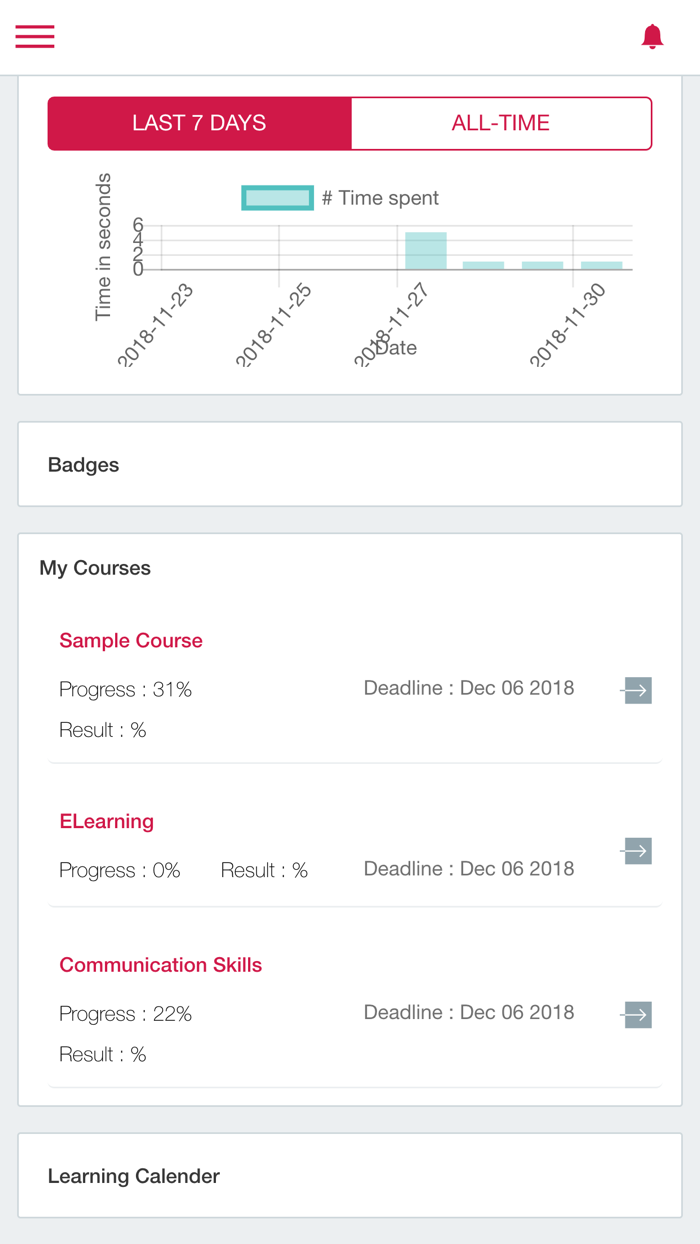Click Sample Course deadline Dec 06 2018
The width and height of the screenshot is (700, 1244).
(x=469, y=688)
